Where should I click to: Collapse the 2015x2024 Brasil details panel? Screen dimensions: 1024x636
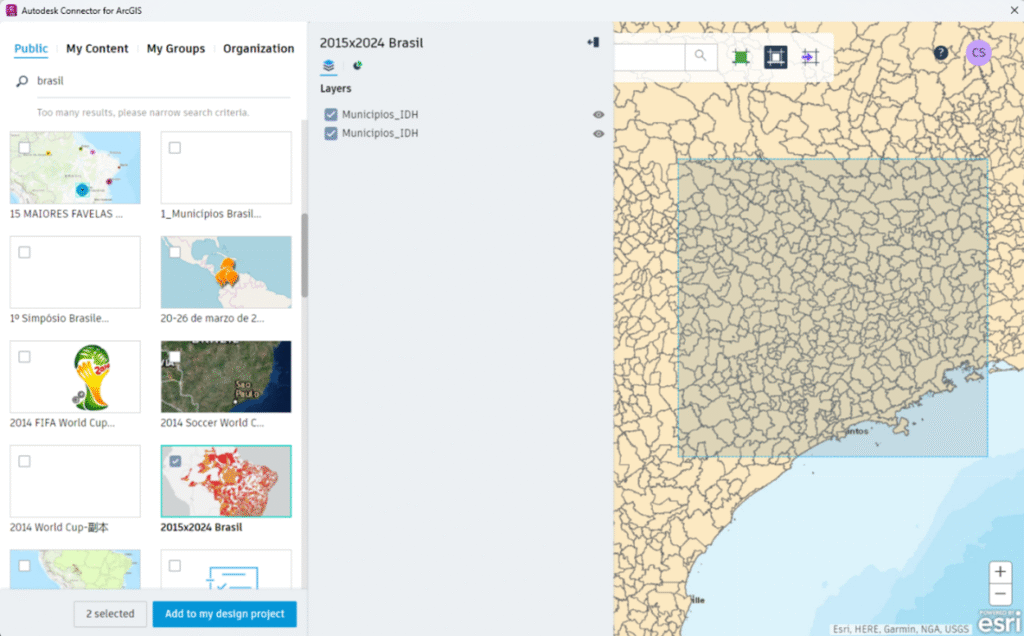[x=593, y=42]
